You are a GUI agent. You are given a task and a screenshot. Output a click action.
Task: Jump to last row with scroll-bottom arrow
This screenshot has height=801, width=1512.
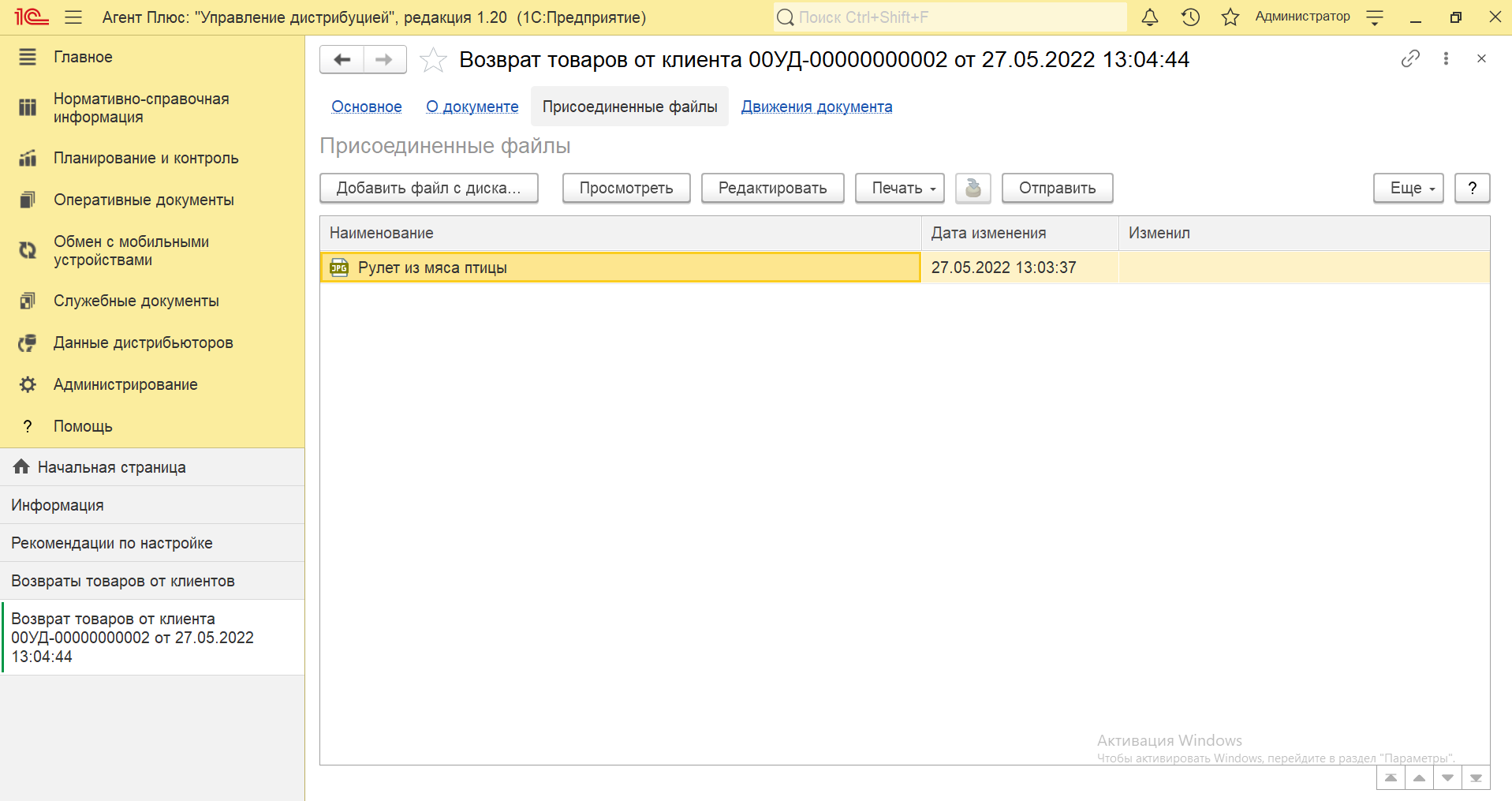tap(1476, 778)
